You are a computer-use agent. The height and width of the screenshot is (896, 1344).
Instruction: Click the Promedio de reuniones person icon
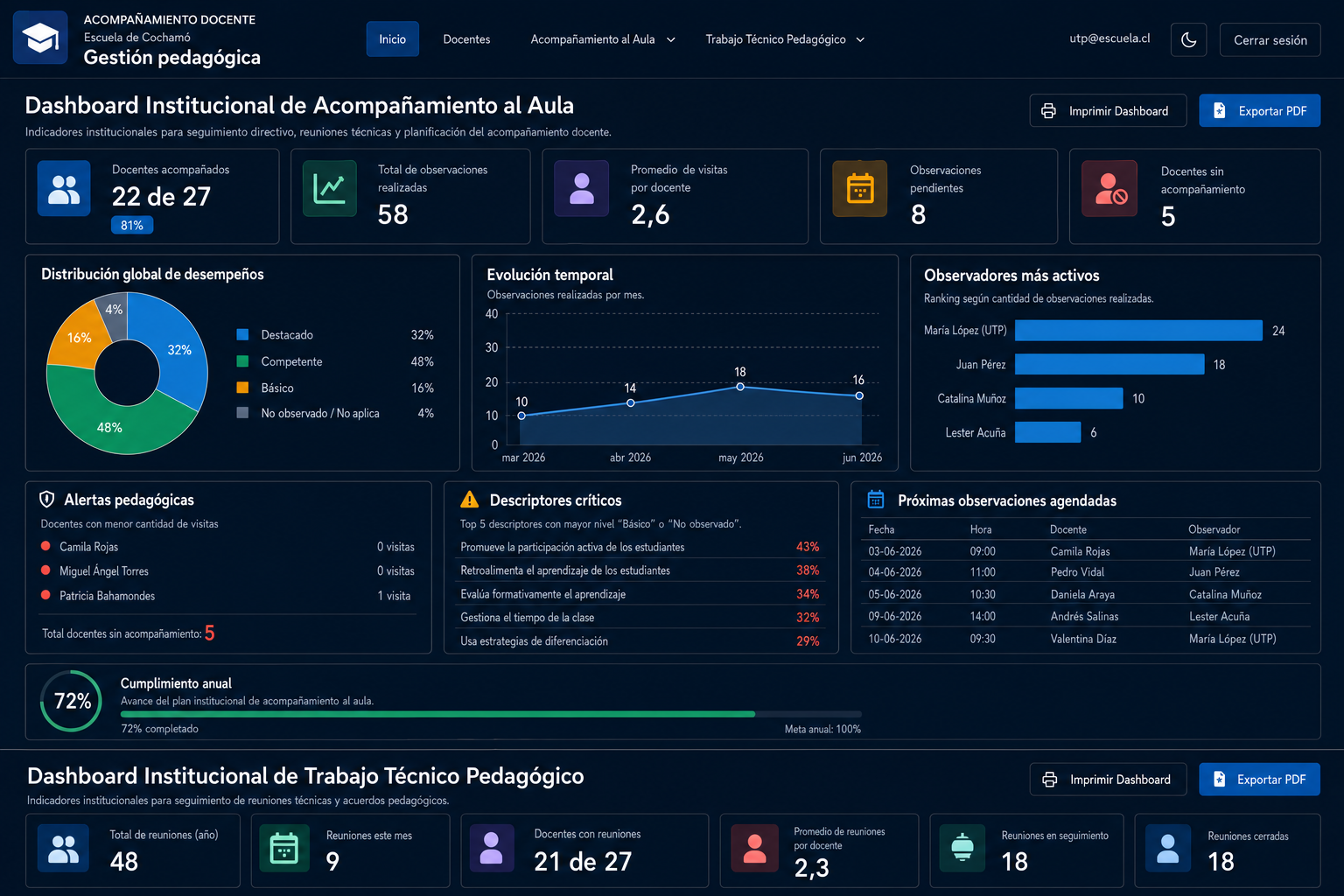point(755,849)
